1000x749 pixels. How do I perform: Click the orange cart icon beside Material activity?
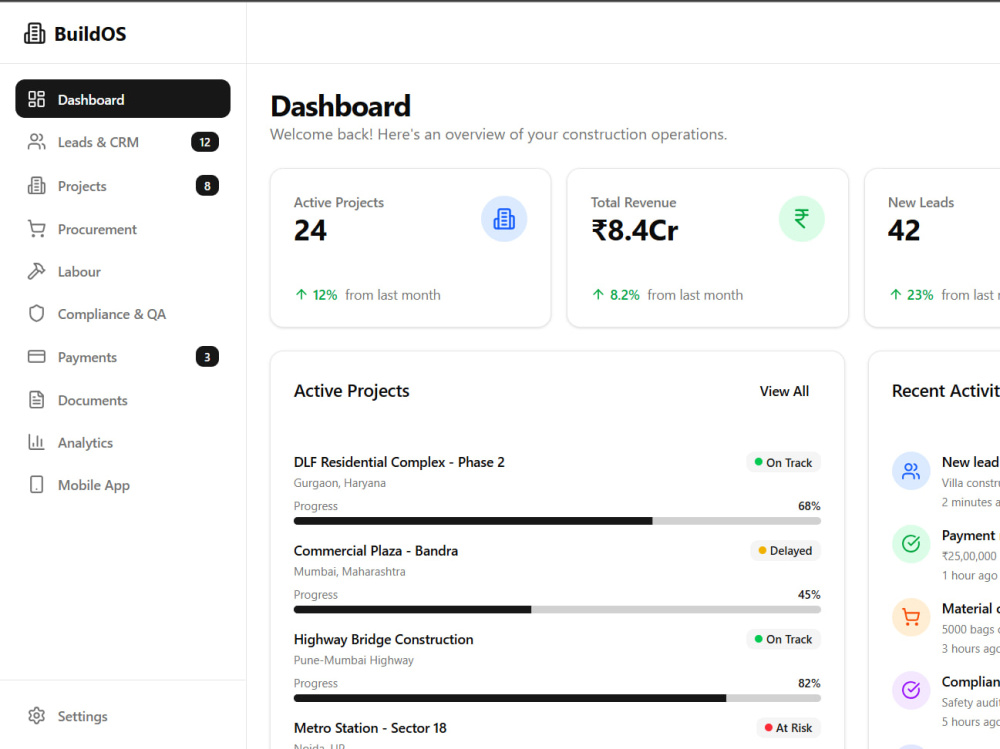911,617
